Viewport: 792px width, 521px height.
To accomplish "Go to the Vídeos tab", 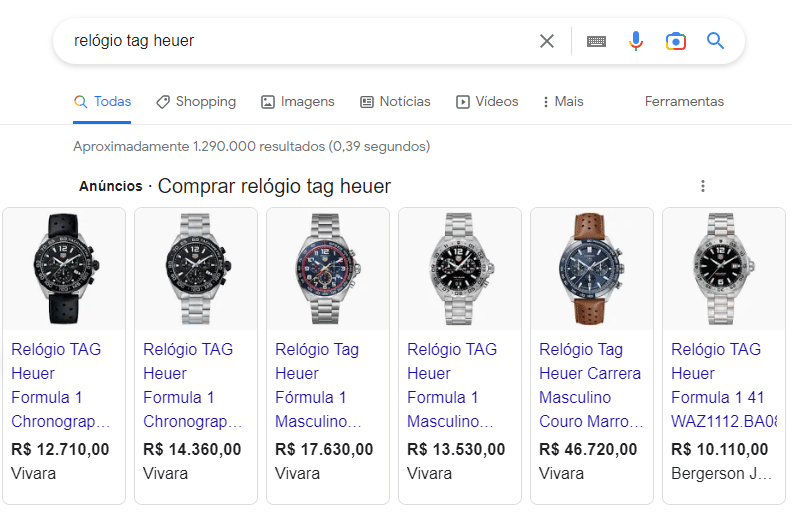I will (x=487, y=102).
